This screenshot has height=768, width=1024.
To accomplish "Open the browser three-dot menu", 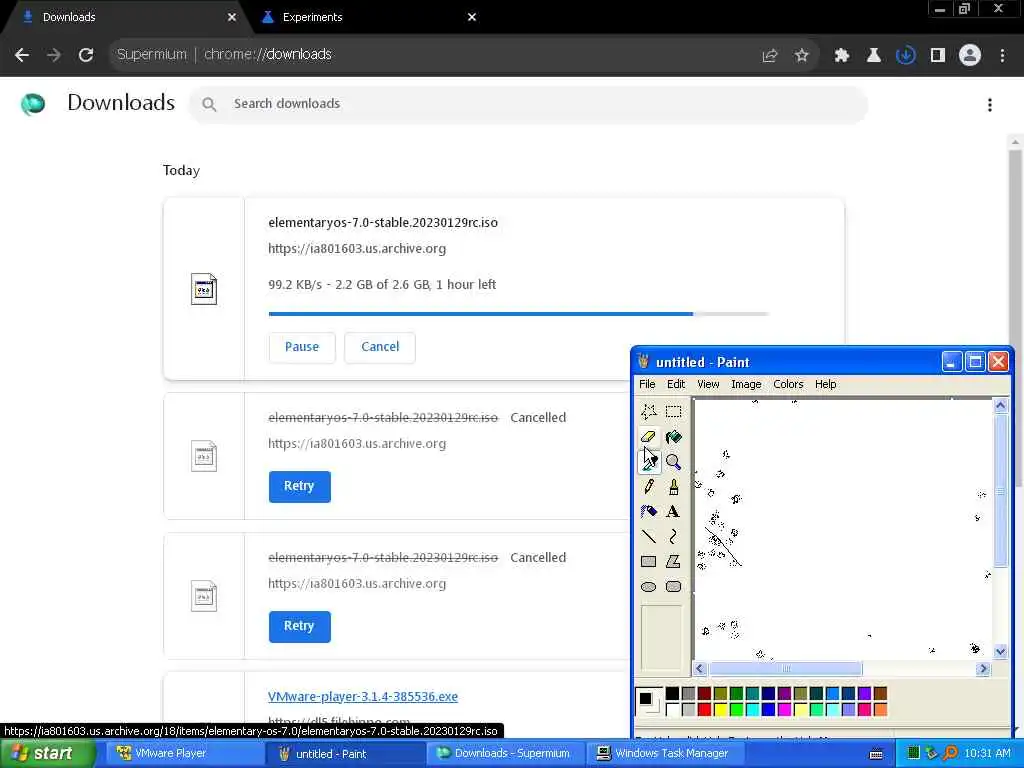I will pos(1002,56).
